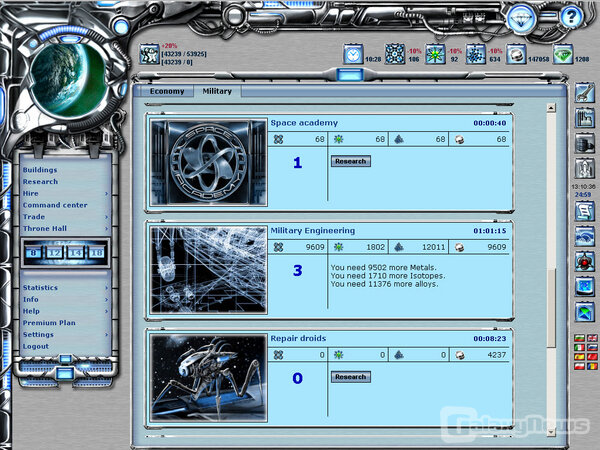Click the Military Engineering timer 01:01:15

pyautogui.click(x=490, y=231)
